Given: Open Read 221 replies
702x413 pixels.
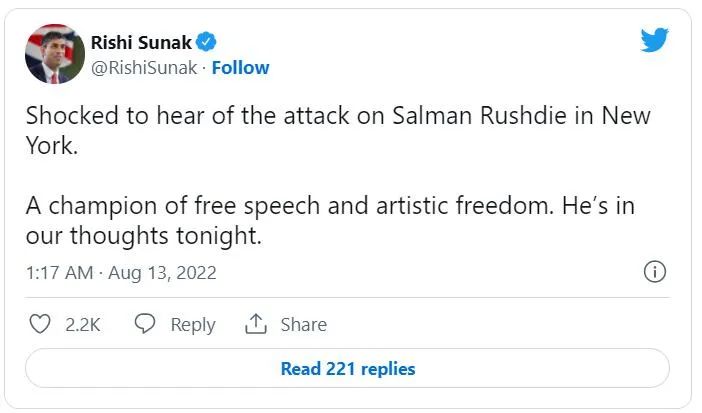Looking at the screenshot, I should tap(347, 368).
